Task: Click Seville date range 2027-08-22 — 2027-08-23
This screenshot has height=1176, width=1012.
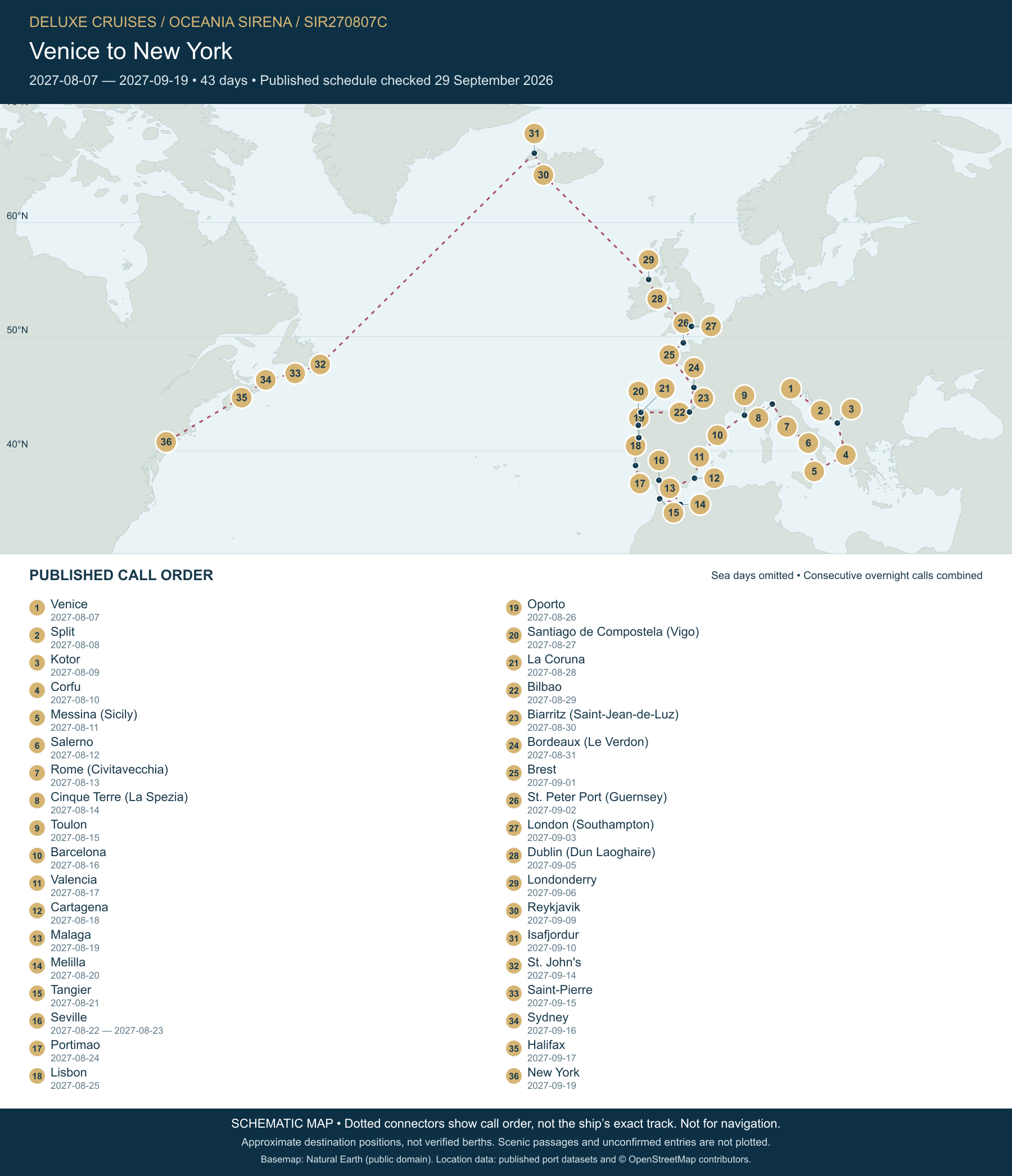Action: coord(107,1030)
